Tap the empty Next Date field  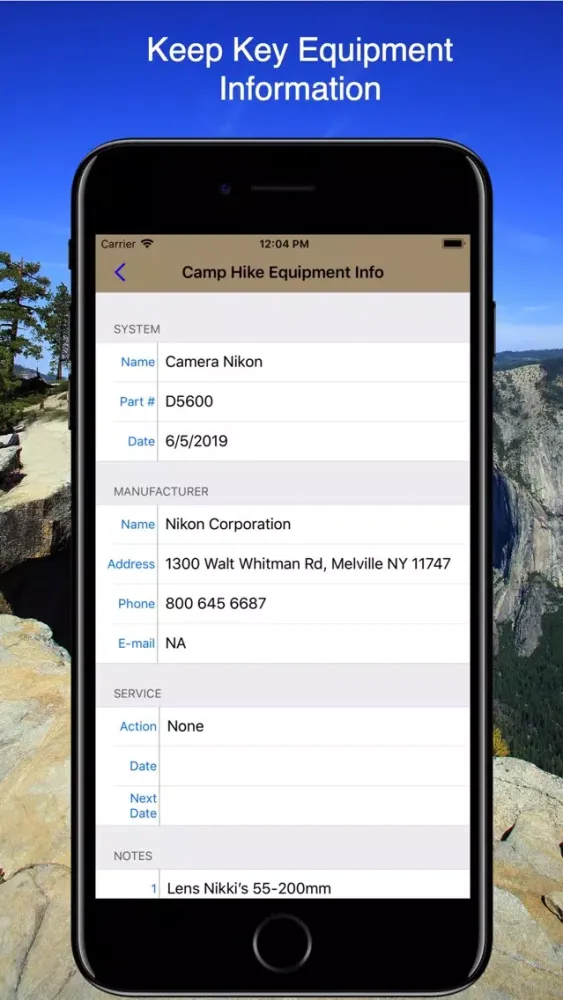[x=315, y=805]
